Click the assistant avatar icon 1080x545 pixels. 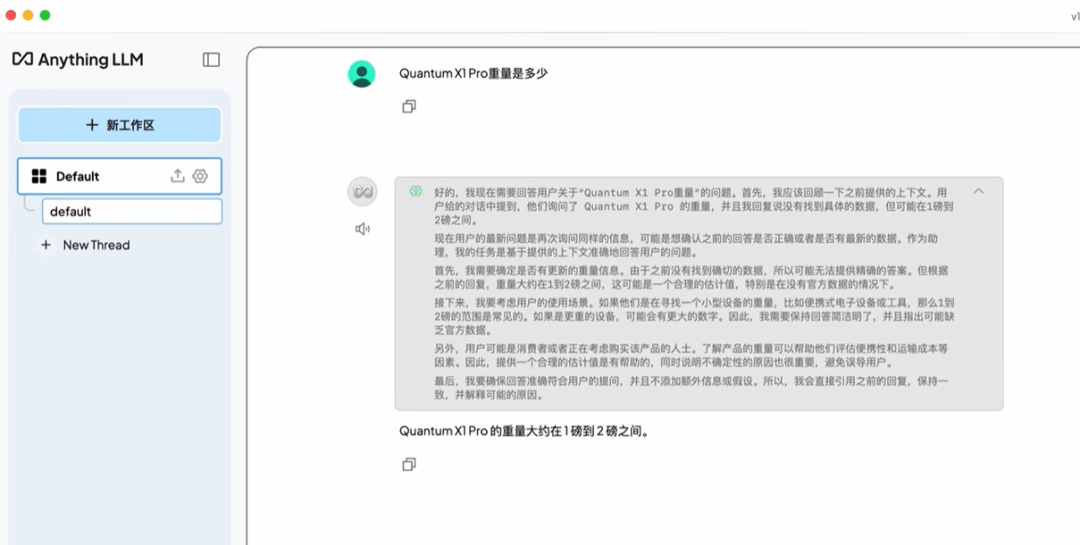tap(362, 192)
